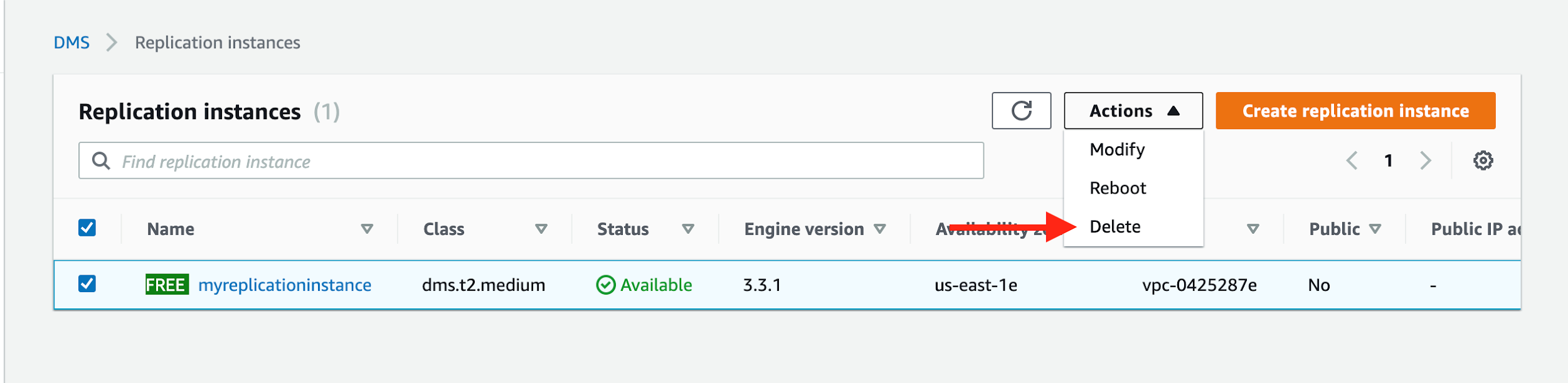Image resolution: width=1568 pixels, height=383 pixels.
Task: Click the refresh icon button
Action: click(x=1021, y=111)
